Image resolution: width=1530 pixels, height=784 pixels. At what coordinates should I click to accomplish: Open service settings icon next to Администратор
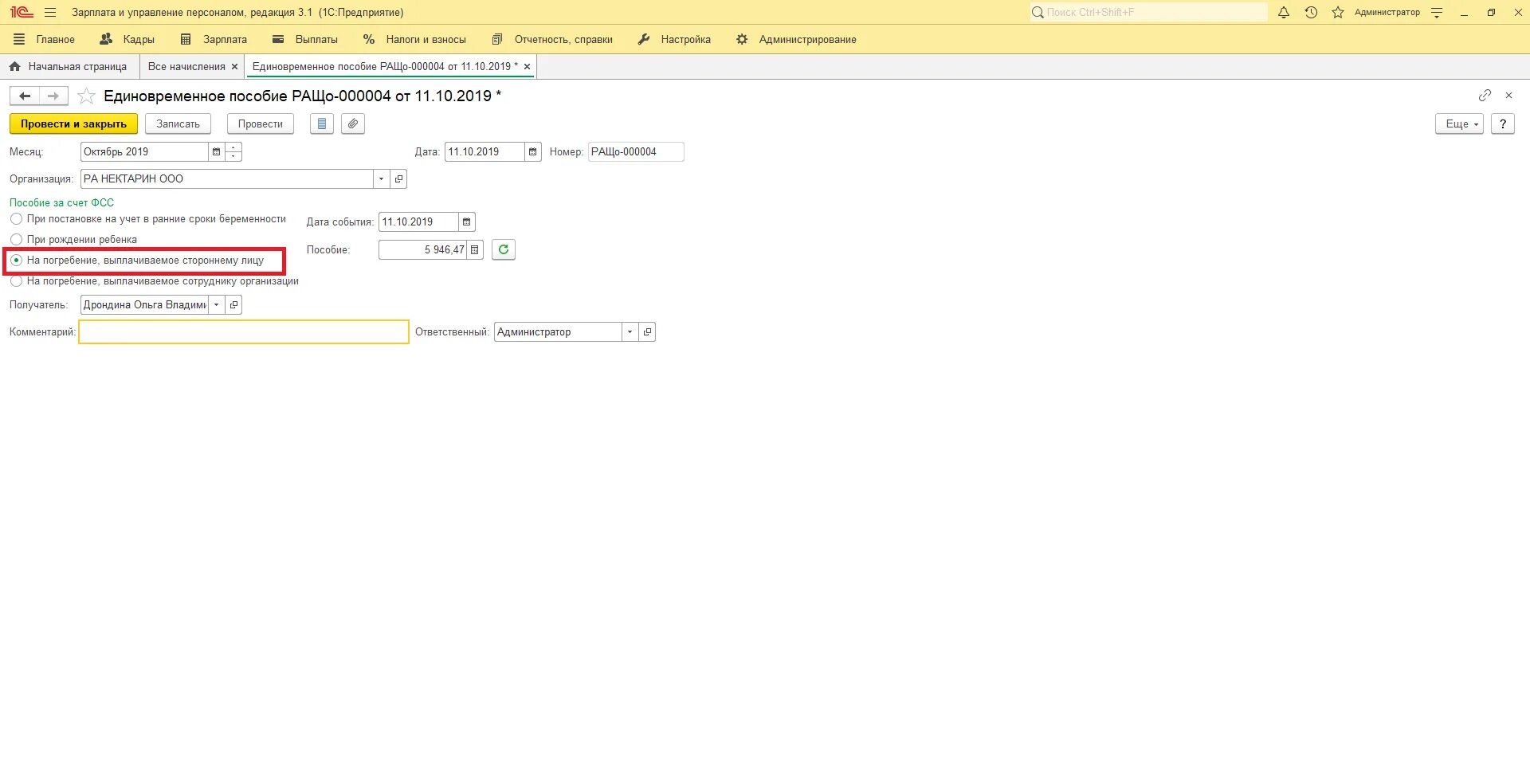point(1437,12)
